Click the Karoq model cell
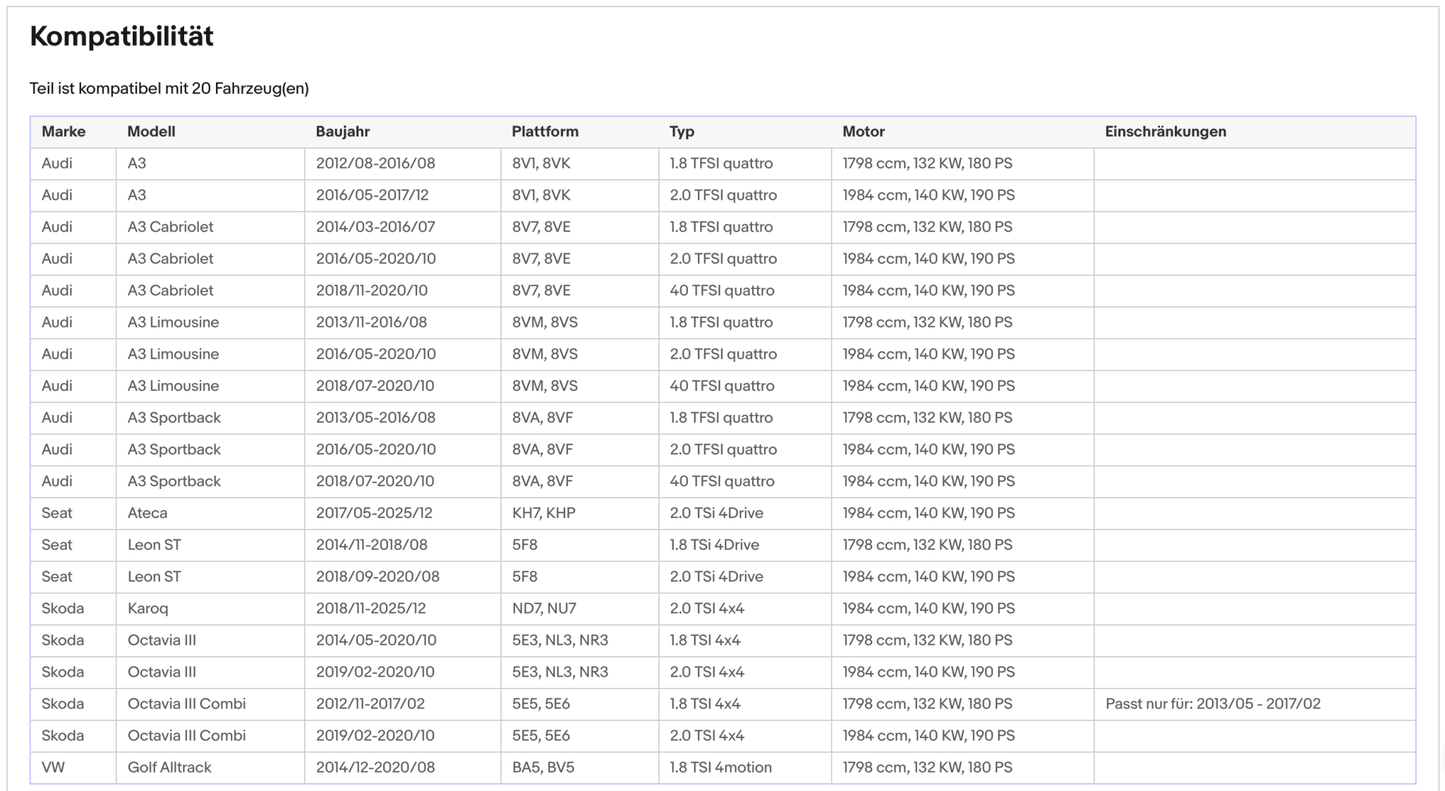Screen dimensions: 1445x791 [x=147, y=609]
